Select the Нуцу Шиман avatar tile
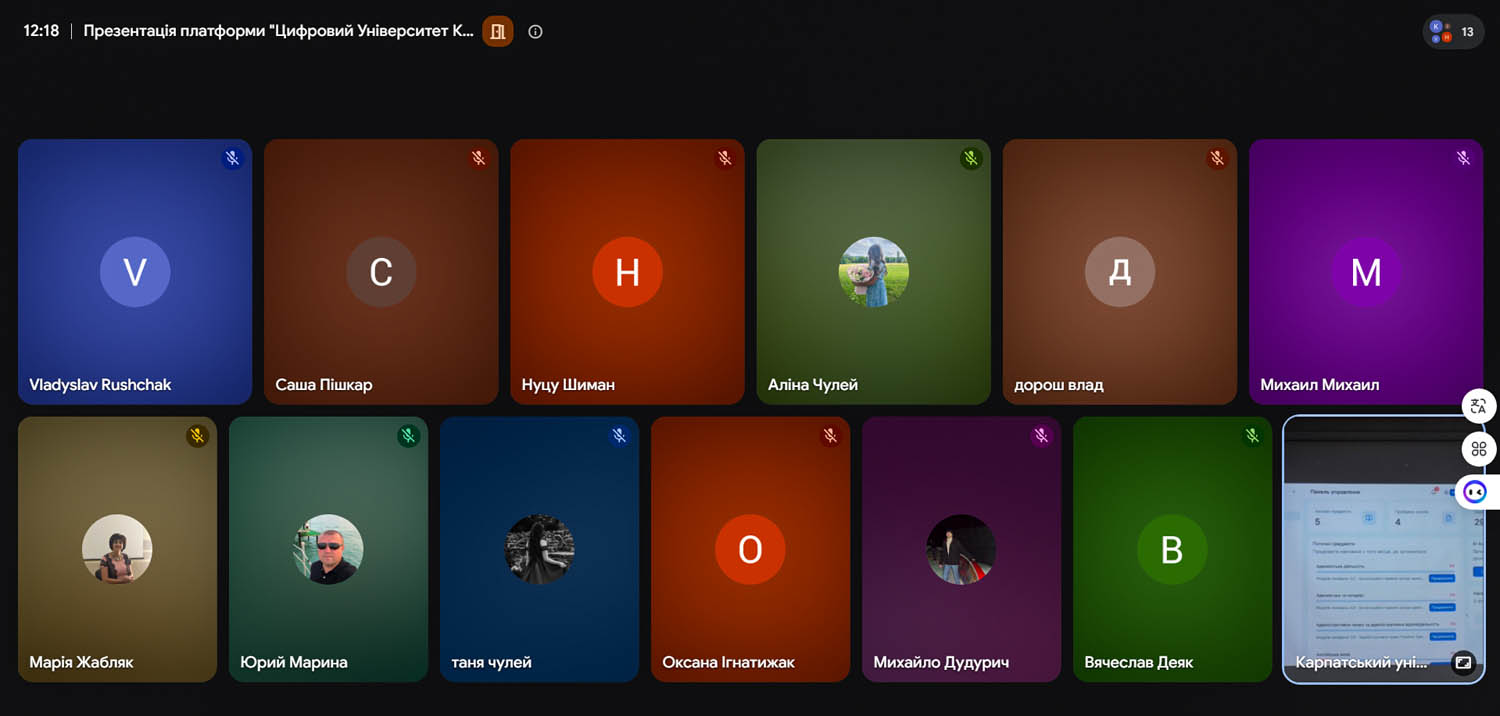This screenshot has width=1500, height=716. pyautogui.click(x=627, y=272)
